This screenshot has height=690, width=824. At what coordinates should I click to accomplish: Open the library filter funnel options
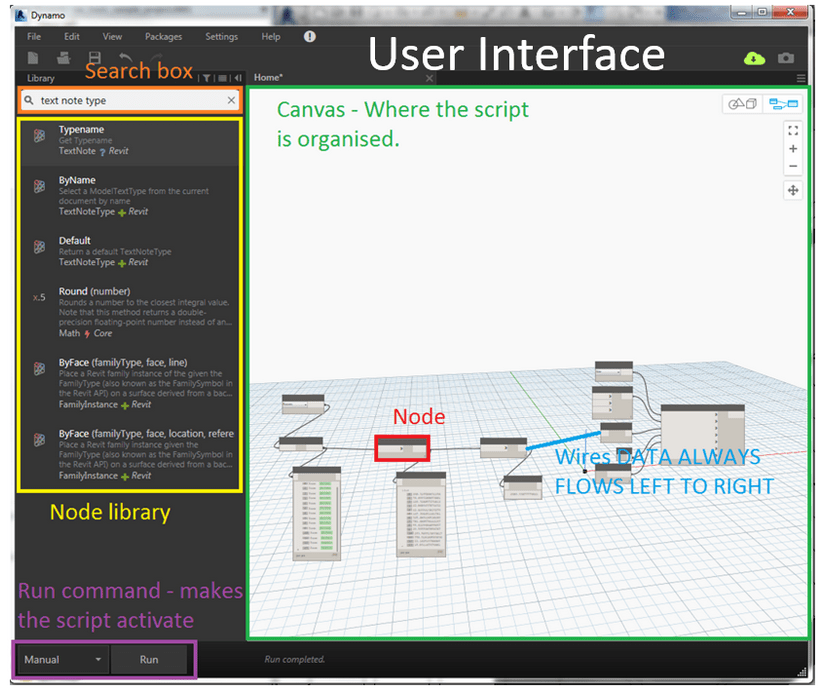pos(206,78)
